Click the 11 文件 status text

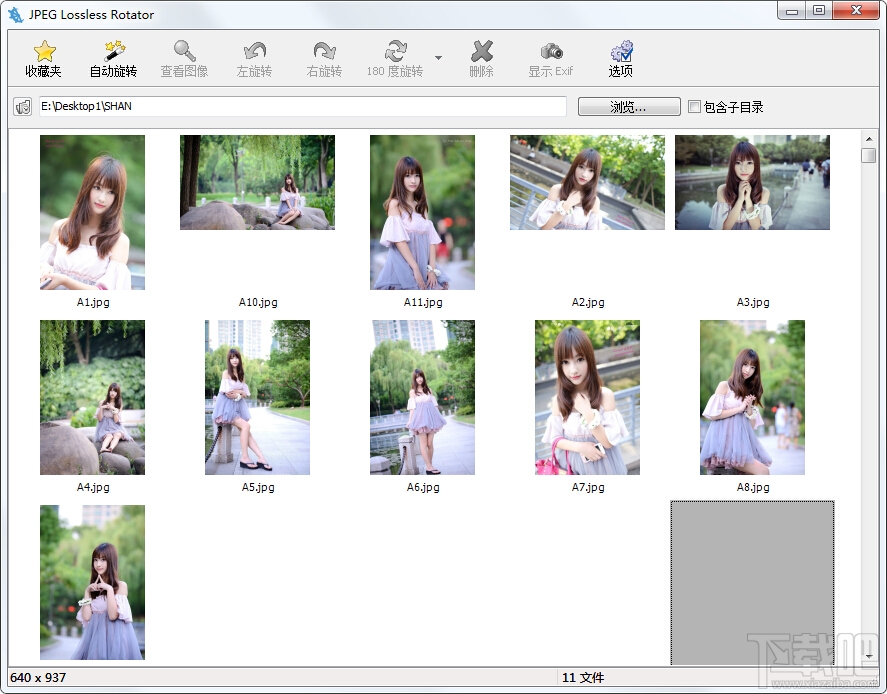pos(583,678)
